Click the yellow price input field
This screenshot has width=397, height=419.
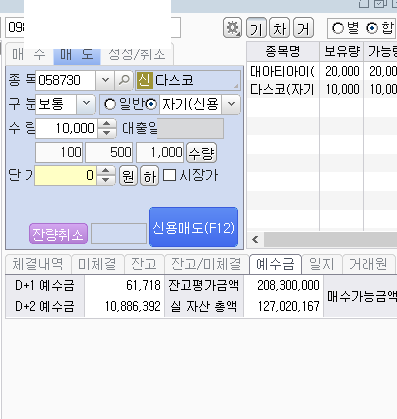(65, 175)
